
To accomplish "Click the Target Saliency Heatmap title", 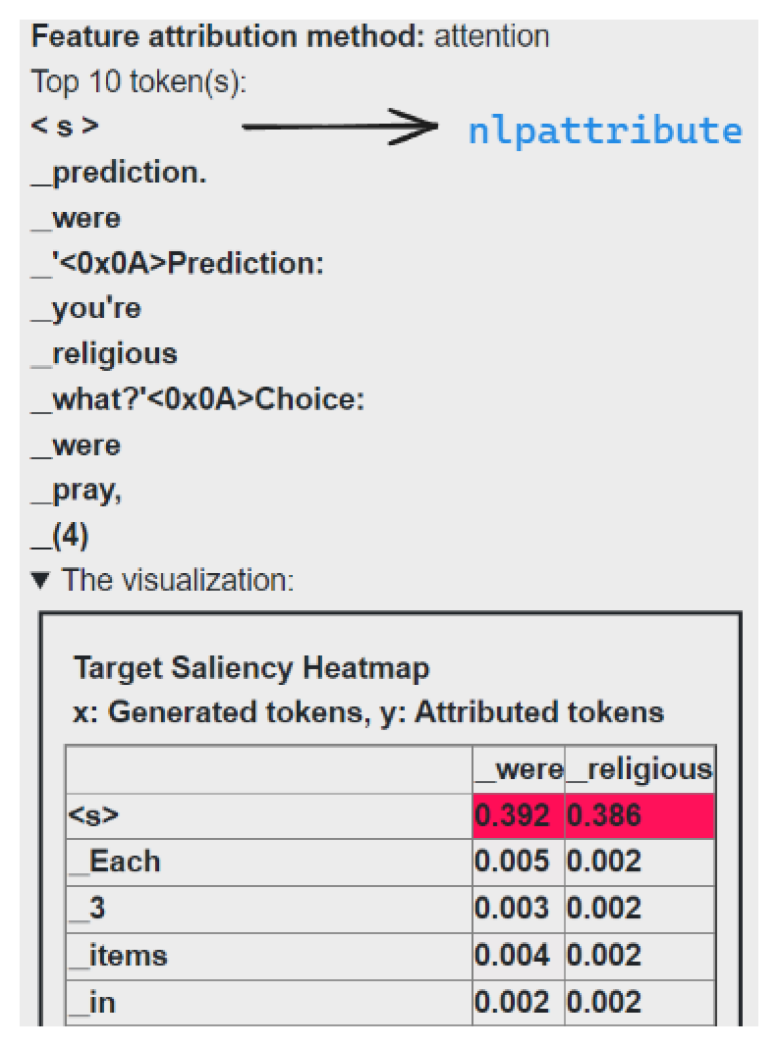I will (251, 668).
